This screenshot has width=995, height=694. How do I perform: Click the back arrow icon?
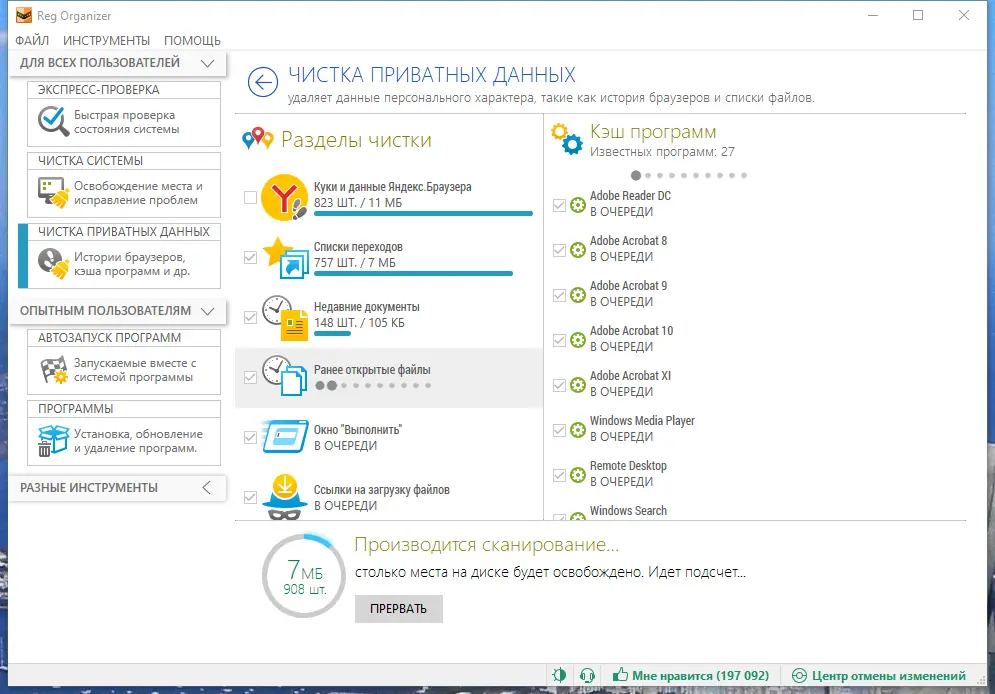[x=263, y=82]
